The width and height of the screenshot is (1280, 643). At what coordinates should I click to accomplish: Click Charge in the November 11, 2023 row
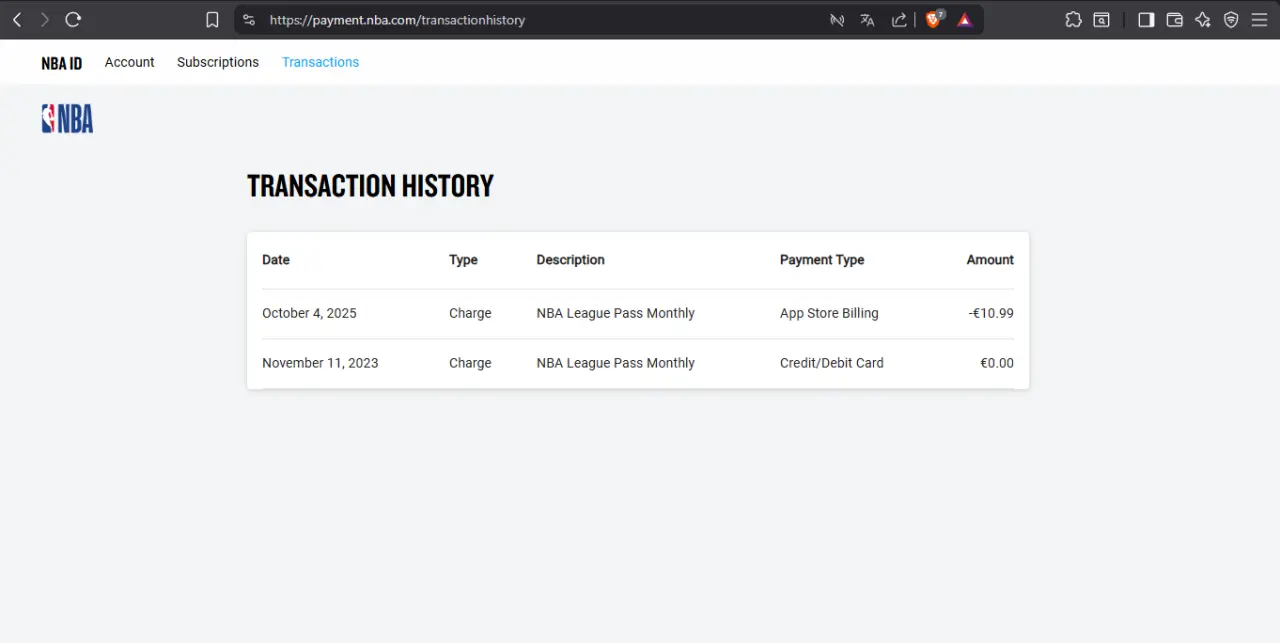click(470, 363)
